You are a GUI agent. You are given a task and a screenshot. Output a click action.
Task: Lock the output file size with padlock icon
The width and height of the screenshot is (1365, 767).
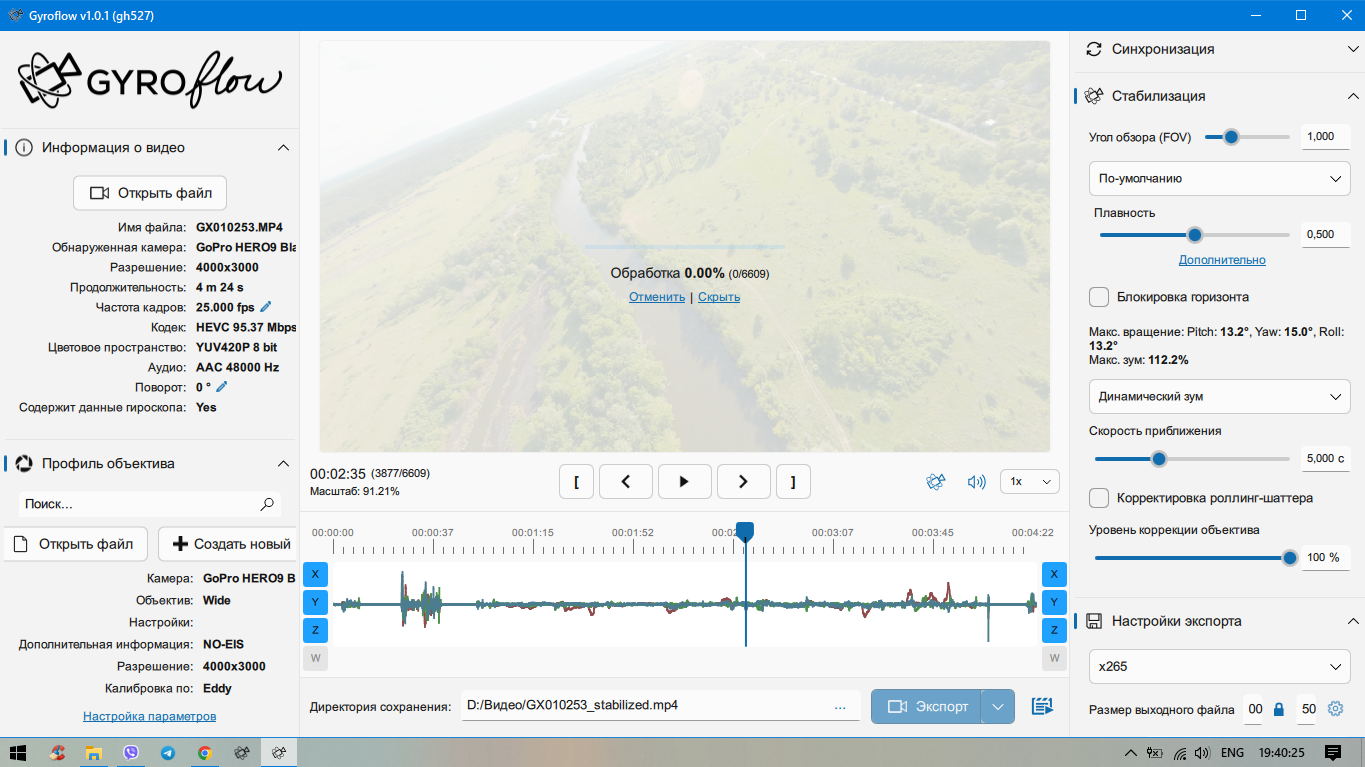(x=1278, y=708)
